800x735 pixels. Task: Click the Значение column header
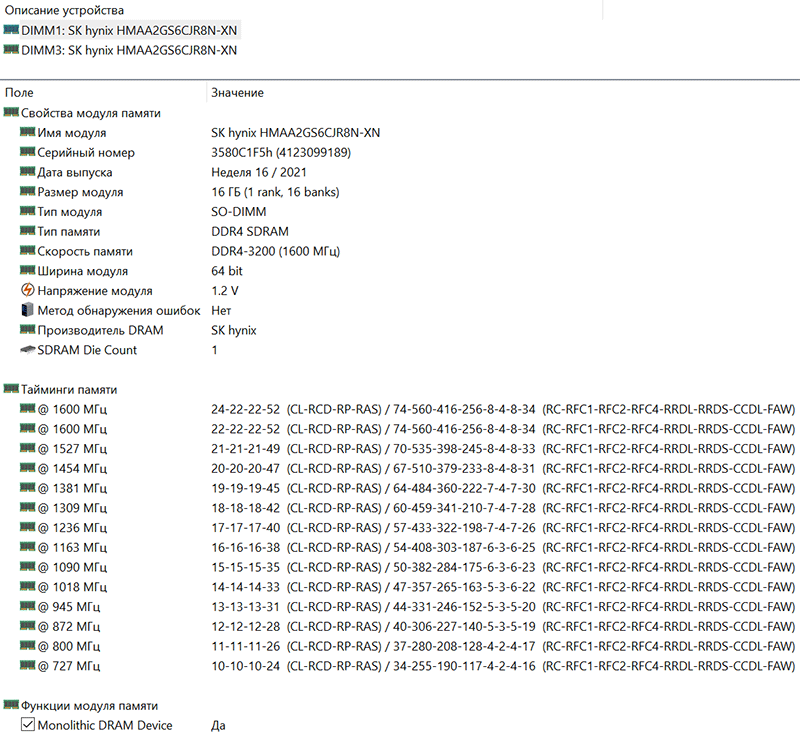coord(238,93)
